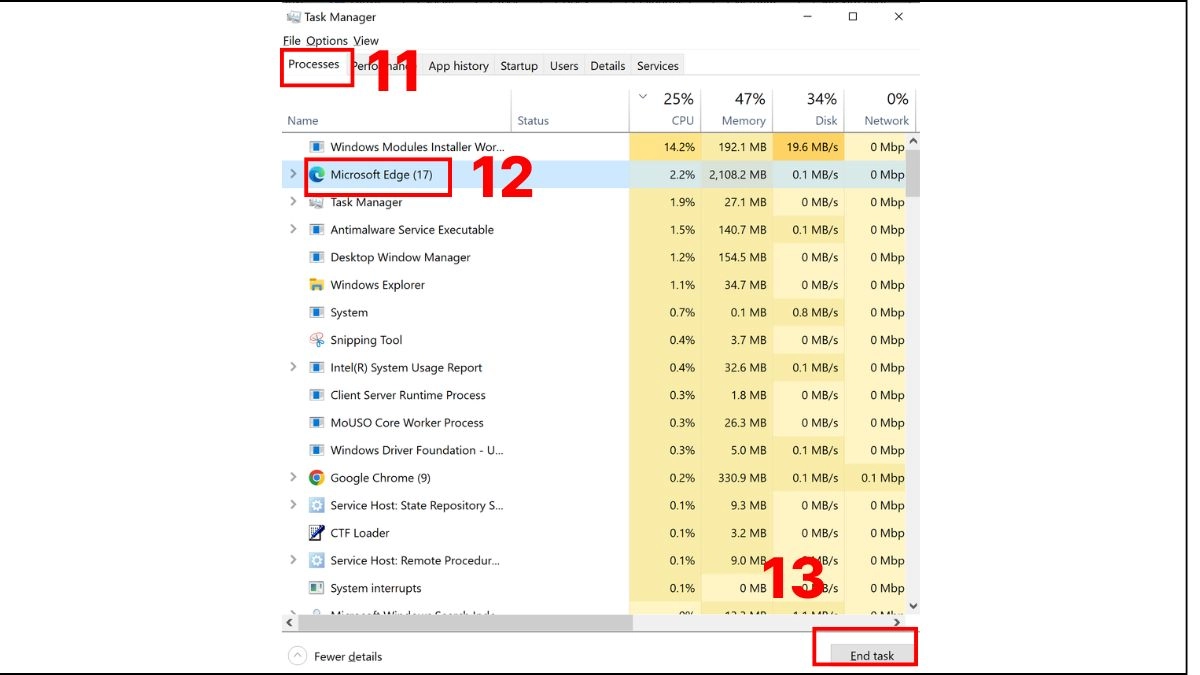Click the End task button
Image resolution: width=1200 pixels, height=675 pixels.
(x=872, y=655)
